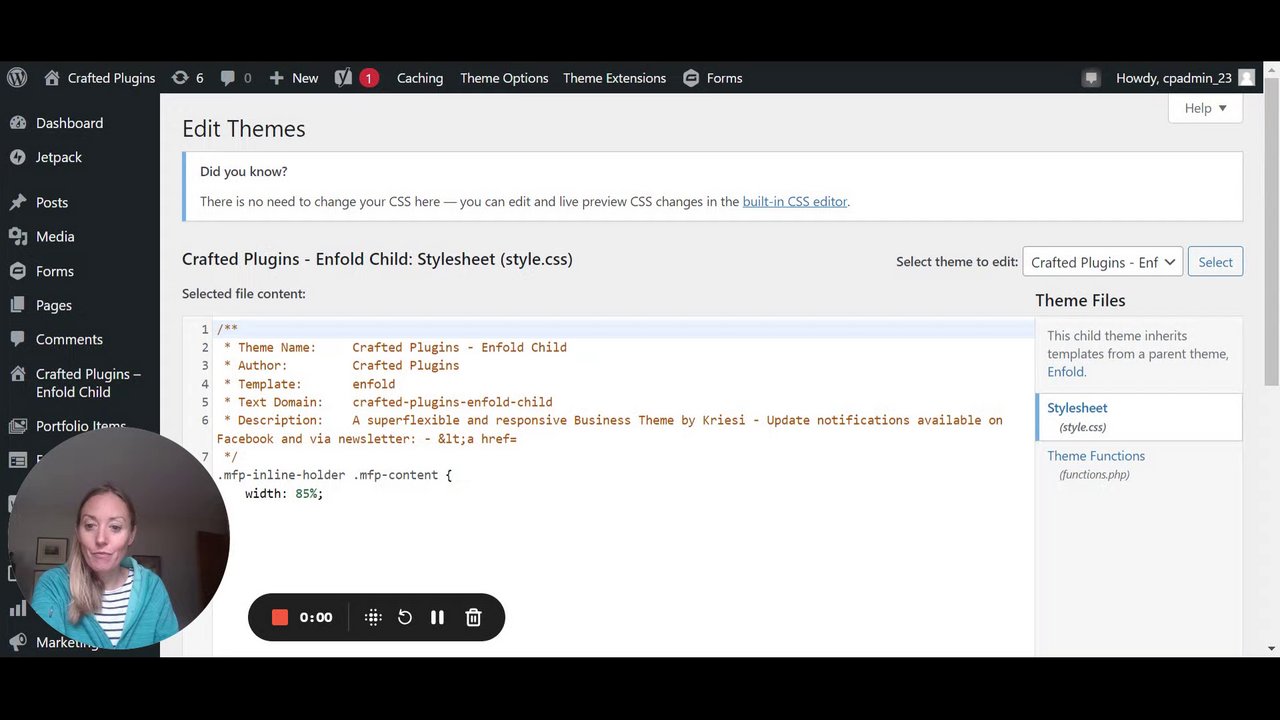Pause the screen recording
1280x720 pixels.
pos(437,617)
